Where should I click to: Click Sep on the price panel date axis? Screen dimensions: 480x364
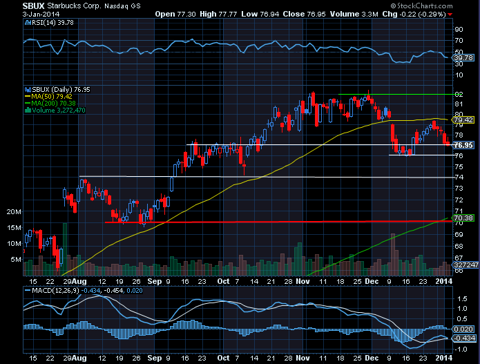154,281
